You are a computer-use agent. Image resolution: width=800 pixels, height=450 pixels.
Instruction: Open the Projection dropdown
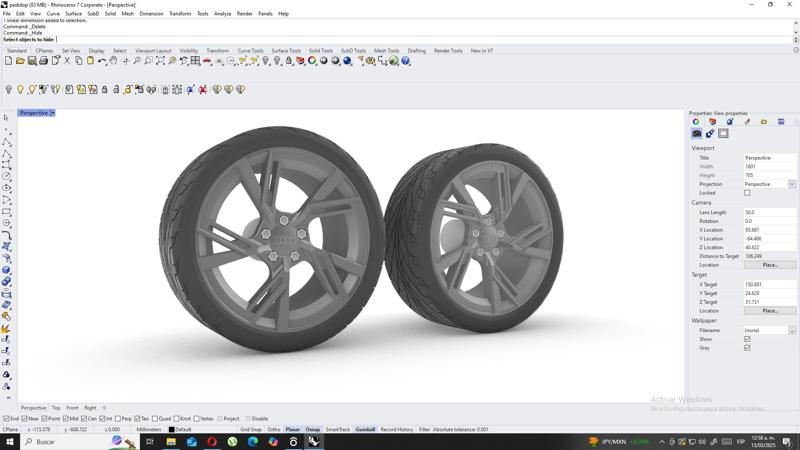tap(791, 184)
